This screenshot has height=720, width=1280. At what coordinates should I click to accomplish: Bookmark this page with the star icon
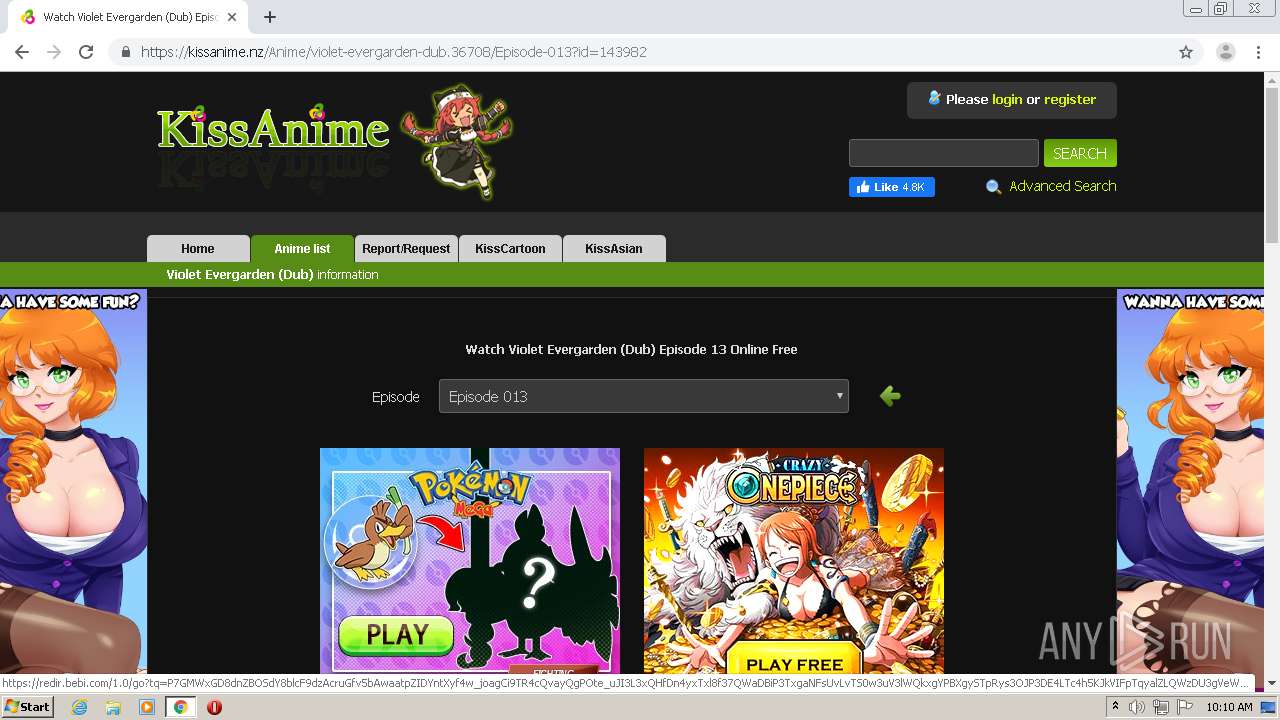point(1186,52)
